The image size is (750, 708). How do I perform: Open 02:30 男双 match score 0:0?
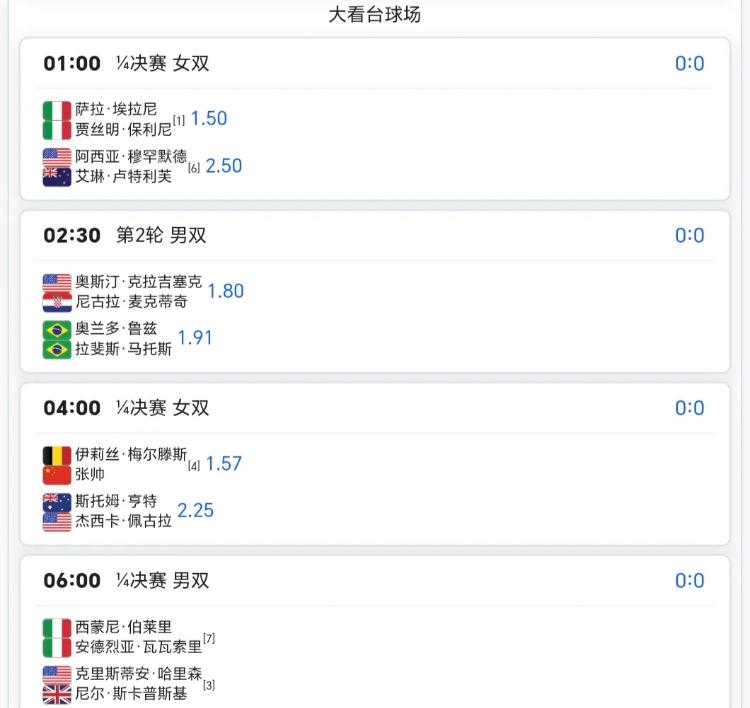tap(689, 236)
